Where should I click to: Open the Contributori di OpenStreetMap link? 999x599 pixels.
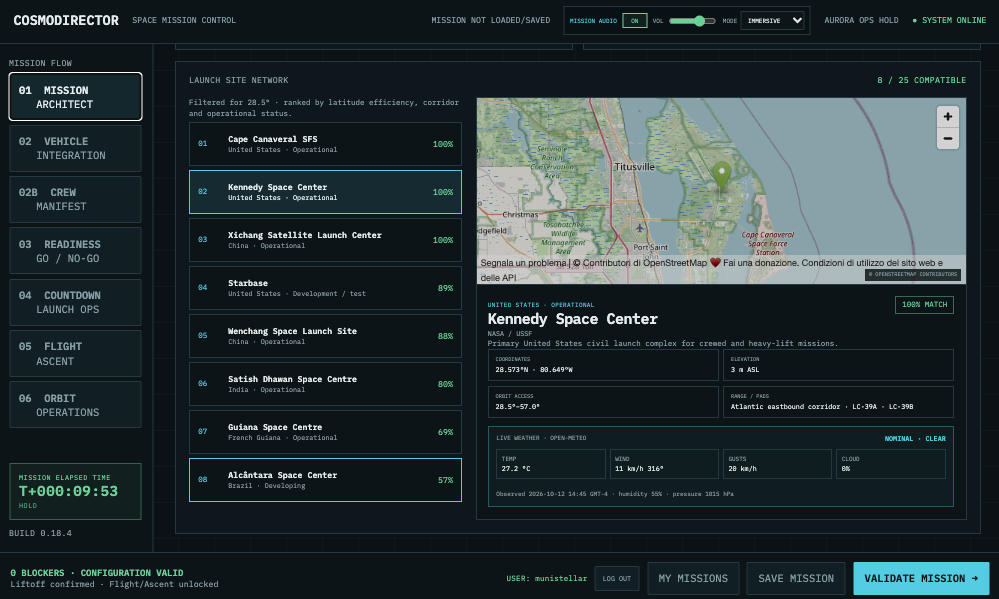(x=645, y=263)
